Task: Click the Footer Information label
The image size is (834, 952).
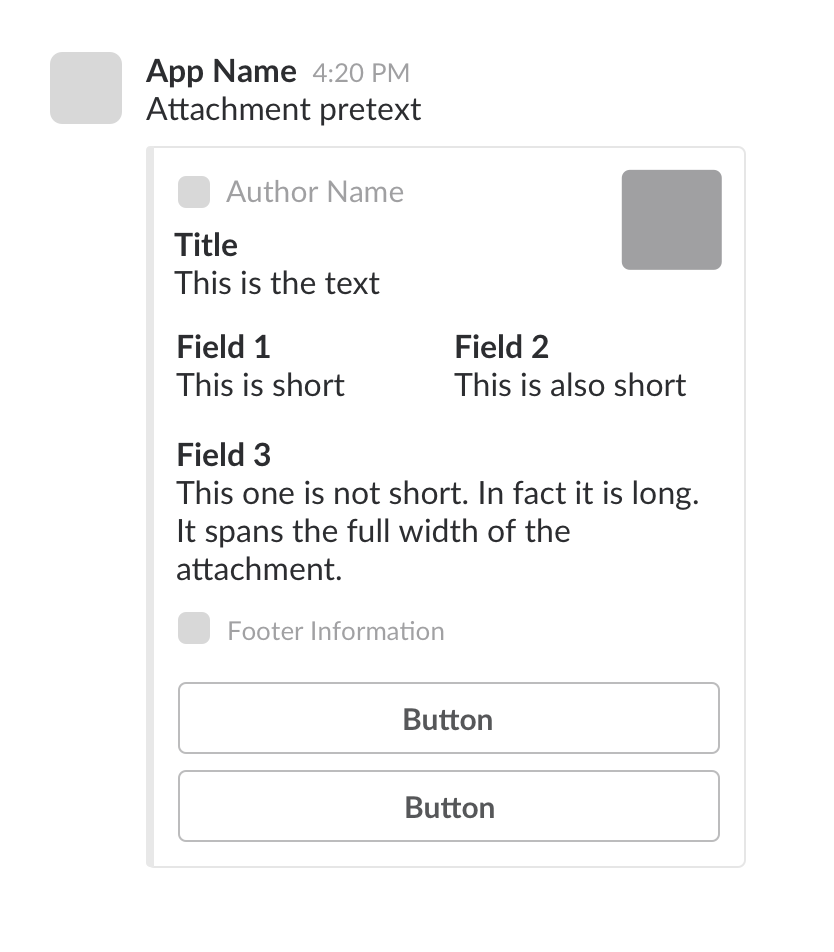Action: coord(336,630)
